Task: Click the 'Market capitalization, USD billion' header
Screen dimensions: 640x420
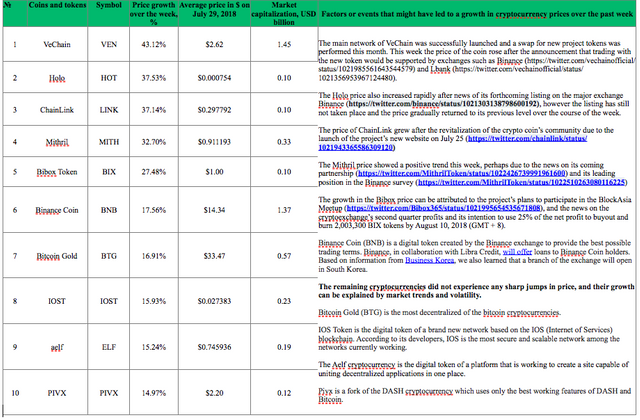Action: tap(284, 13)
